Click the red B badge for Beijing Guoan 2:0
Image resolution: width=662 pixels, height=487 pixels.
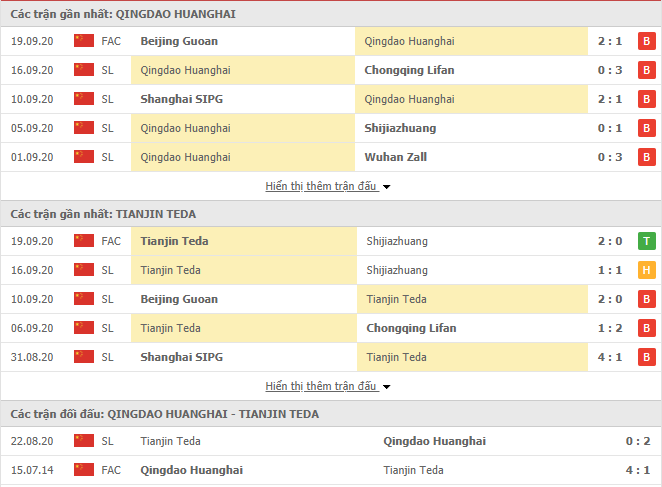coord(646,299)
